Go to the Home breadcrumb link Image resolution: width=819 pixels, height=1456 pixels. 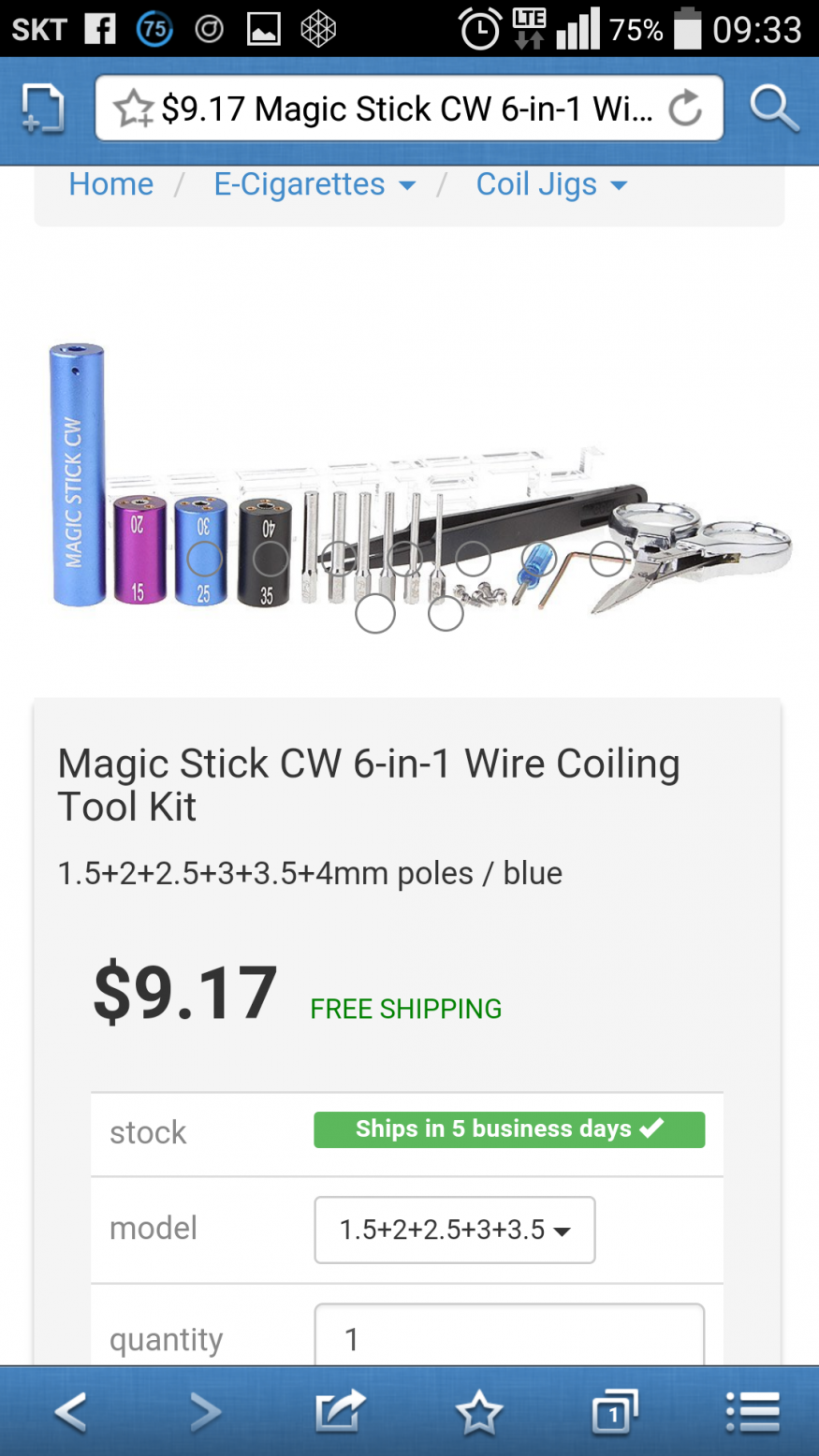tap(111, 184)
